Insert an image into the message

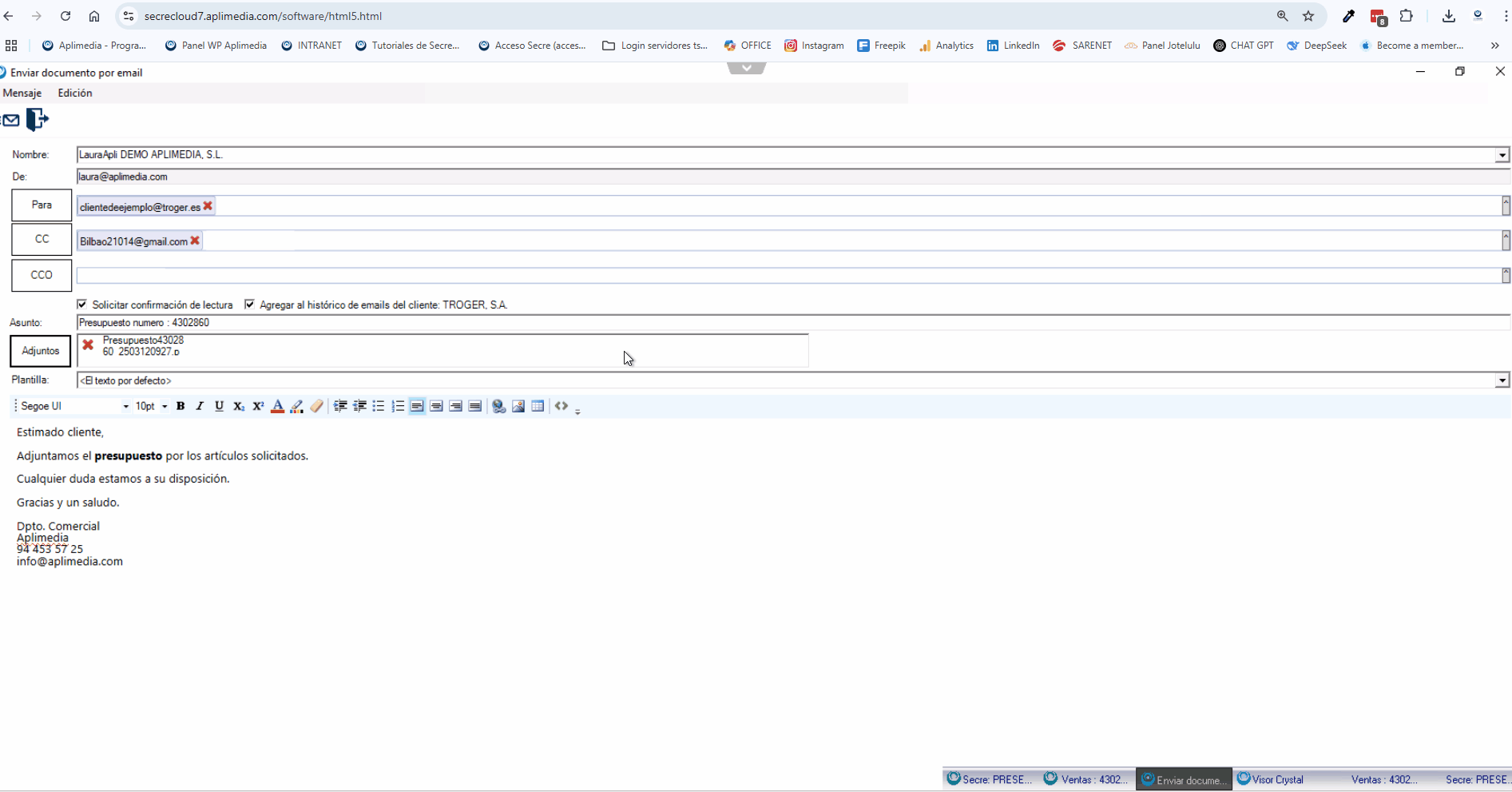pyautogui.click(x=518, y=406)
